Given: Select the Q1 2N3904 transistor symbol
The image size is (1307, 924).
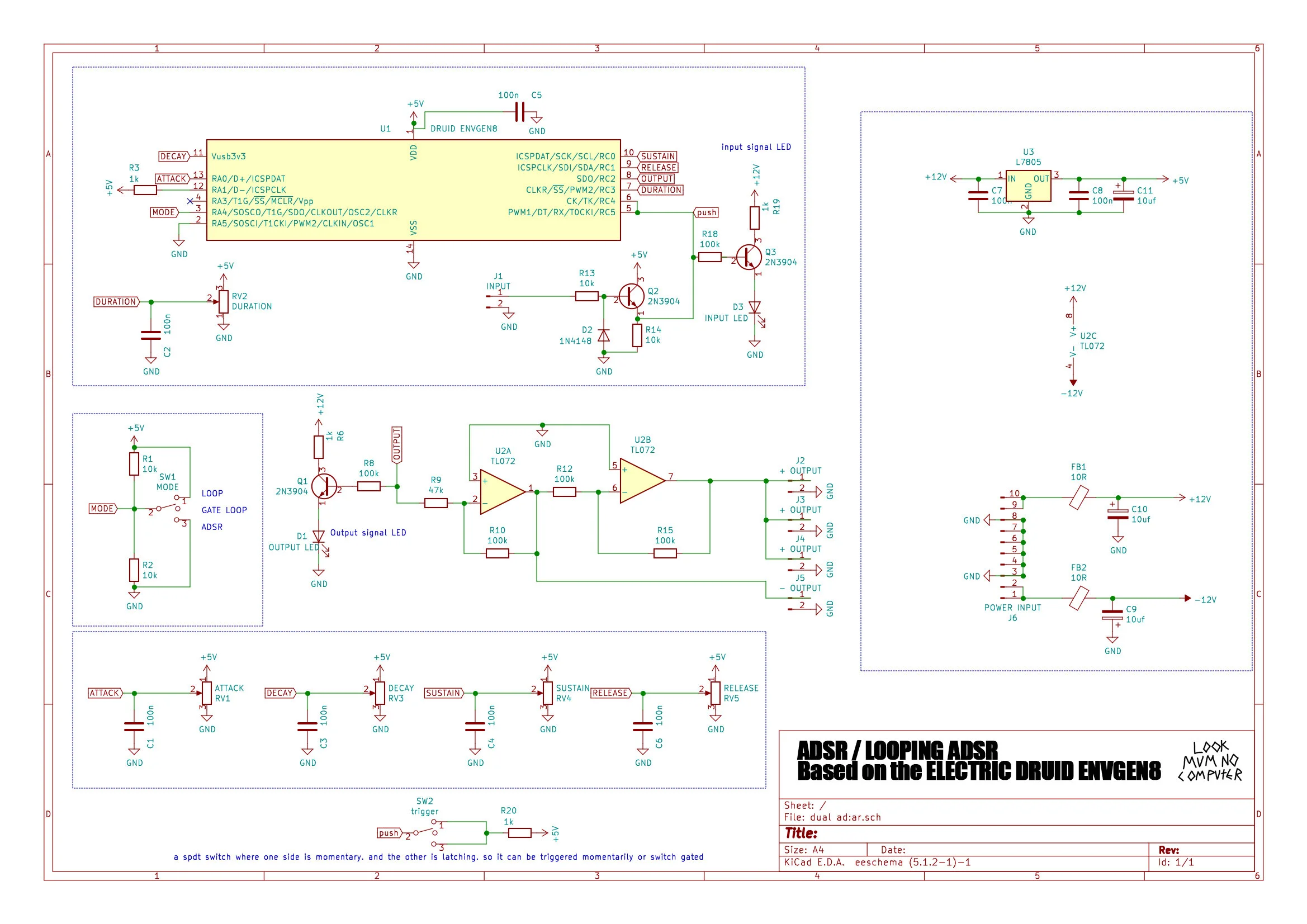Looking at the screenshot, I should point(324,487).
